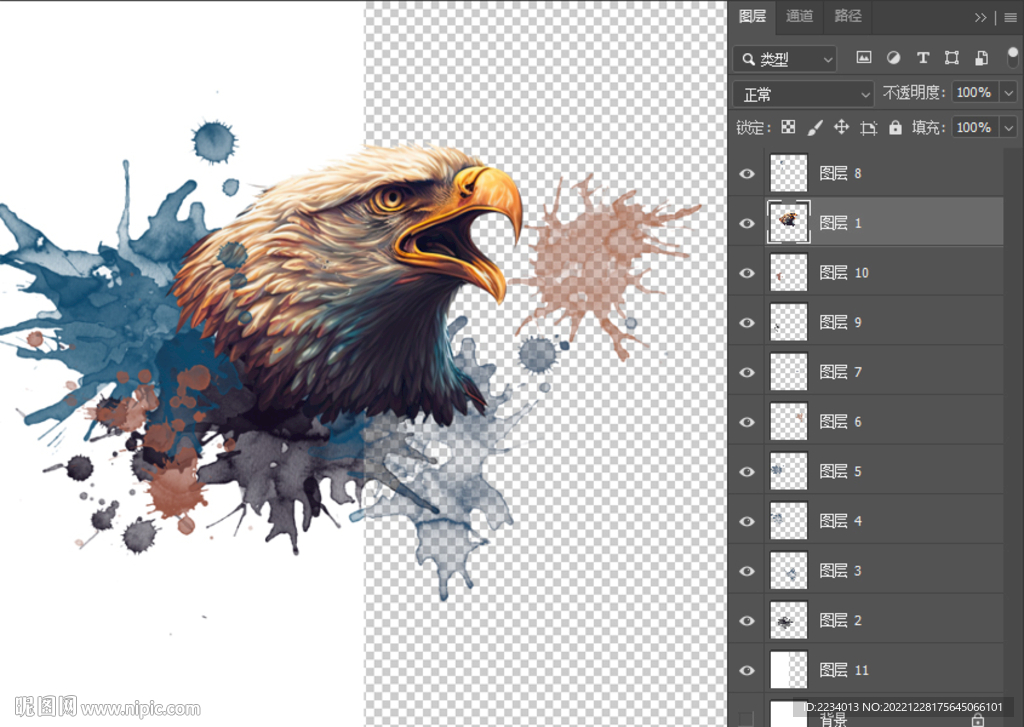Viewport: 1024px width, 727px height.
Task: Filter for type layers icon
Action: pos(923,58)
